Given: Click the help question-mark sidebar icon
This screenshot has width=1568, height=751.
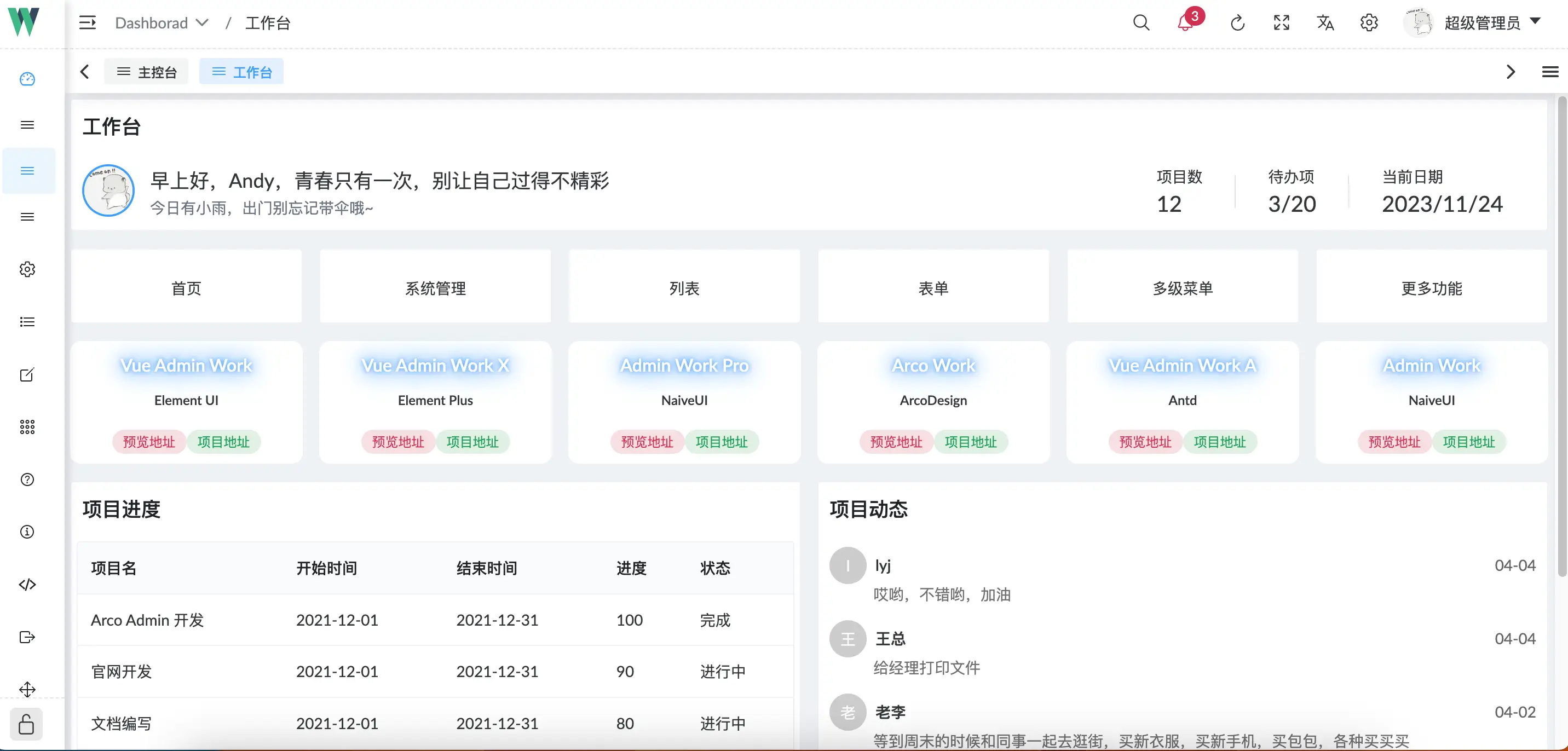Looking at the screenshot, I should tap(27, 480).
